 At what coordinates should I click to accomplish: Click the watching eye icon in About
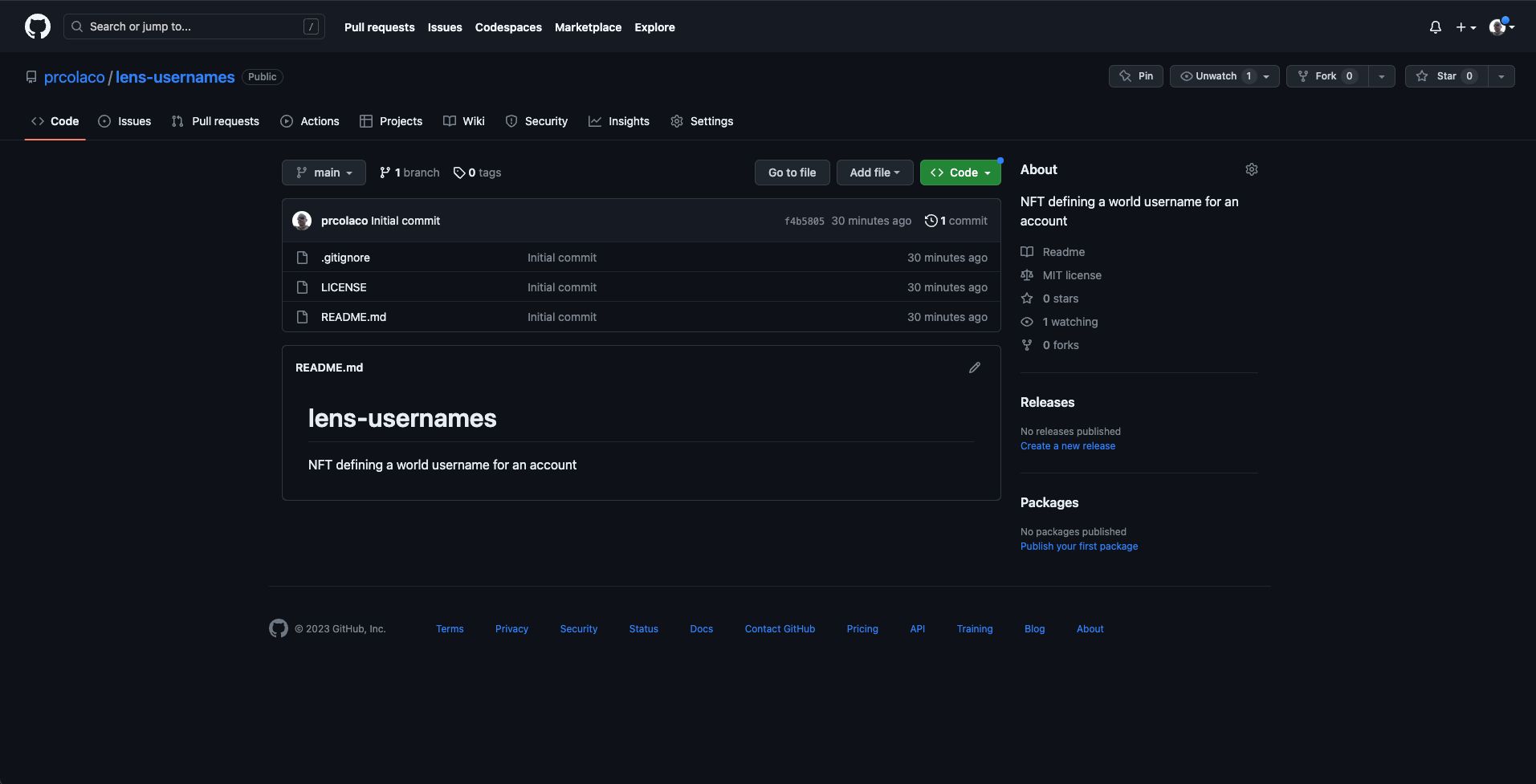point(1027,322)
